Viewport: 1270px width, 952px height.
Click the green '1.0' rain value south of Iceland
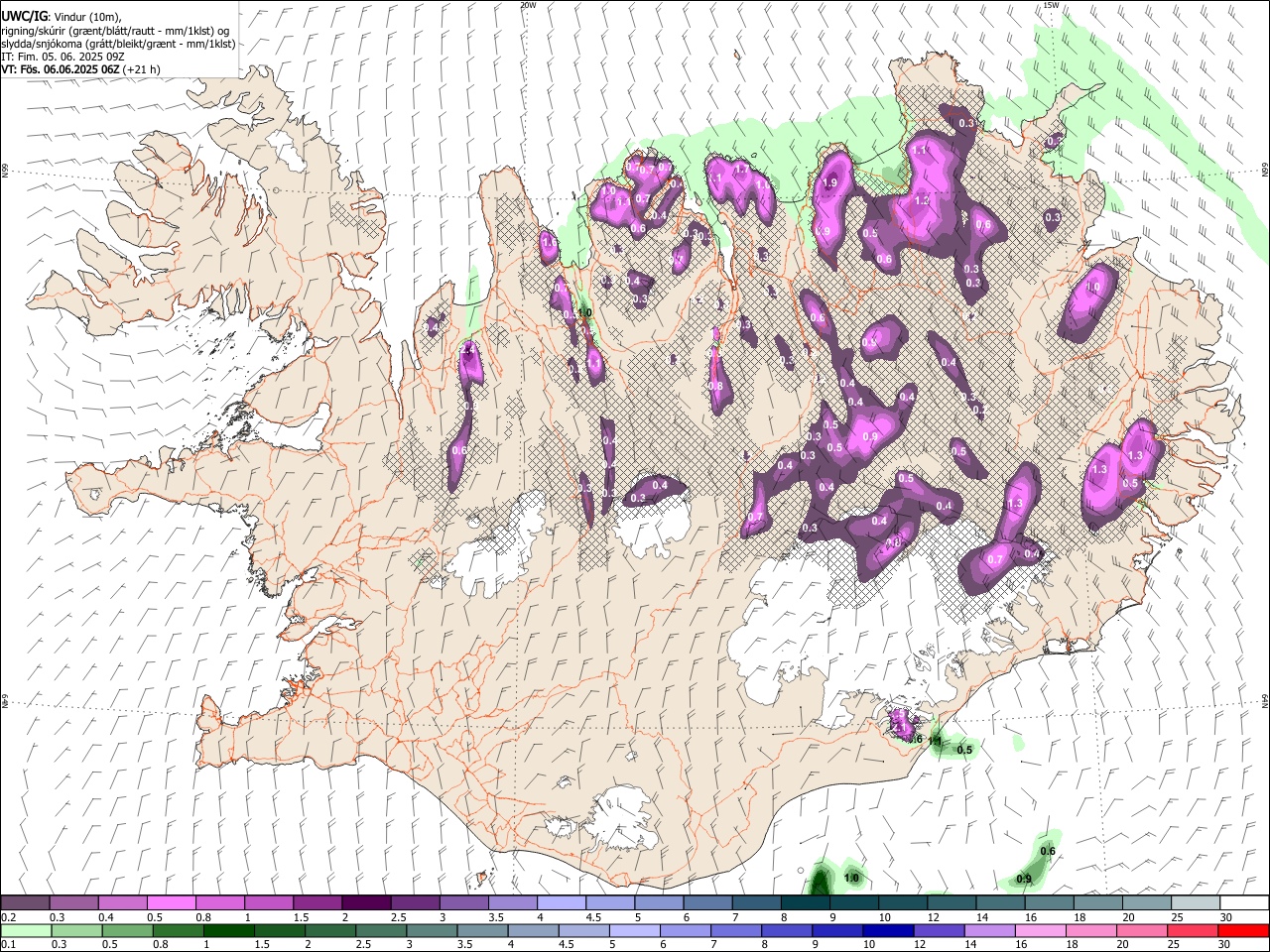tap(851, 878)
